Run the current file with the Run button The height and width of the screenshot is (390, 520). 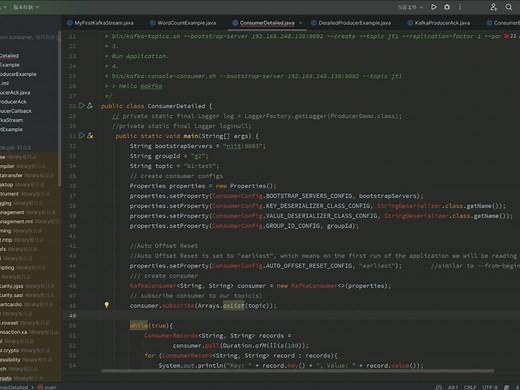point(434,7)
